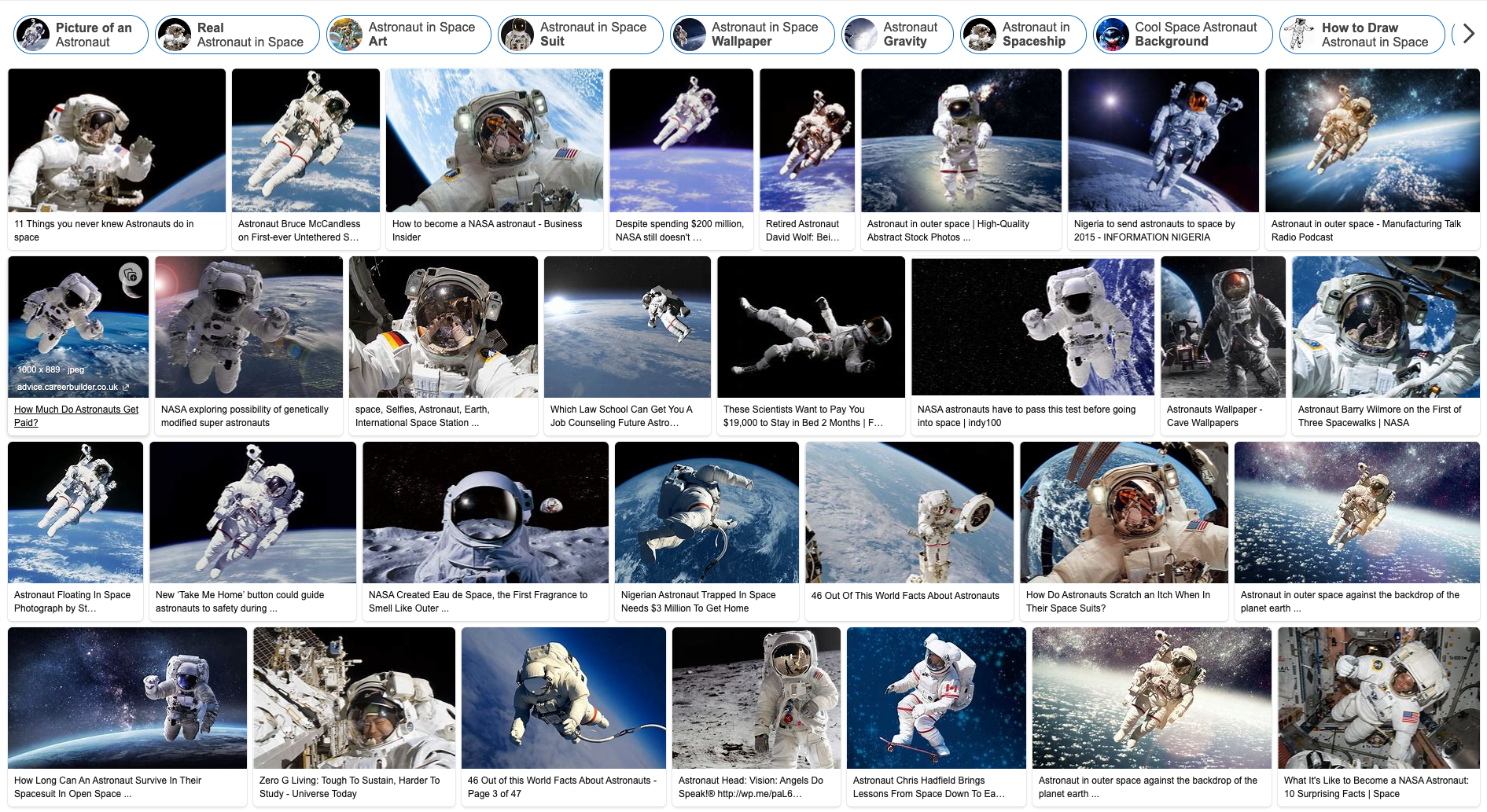Open 'Astronaut Bruce McCandless' image result
The image size is (1487, 812).
click(306, 140)
